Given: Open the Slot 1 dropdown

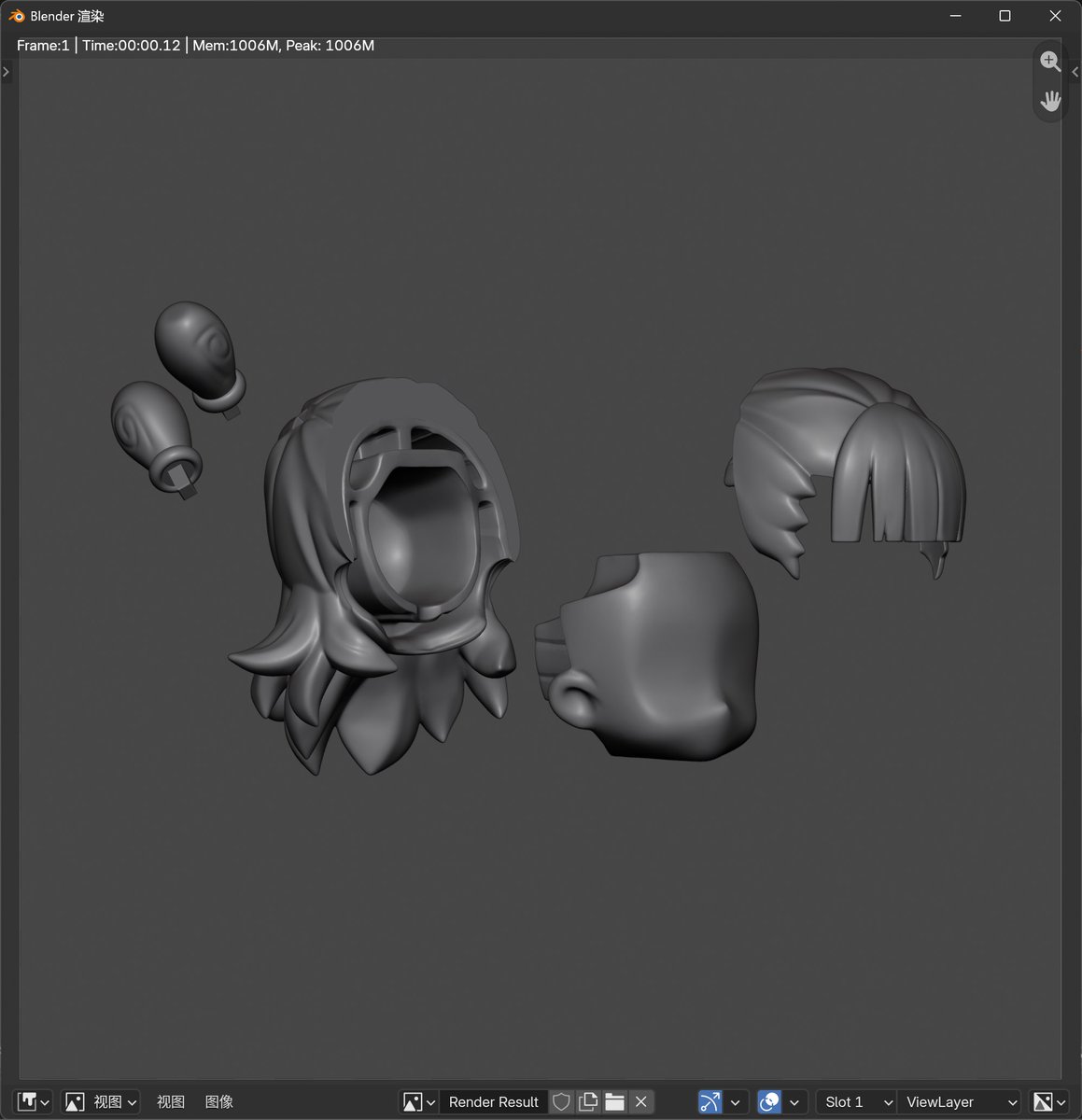Looking at the screenshot, I should click(x=856, y=1102).
